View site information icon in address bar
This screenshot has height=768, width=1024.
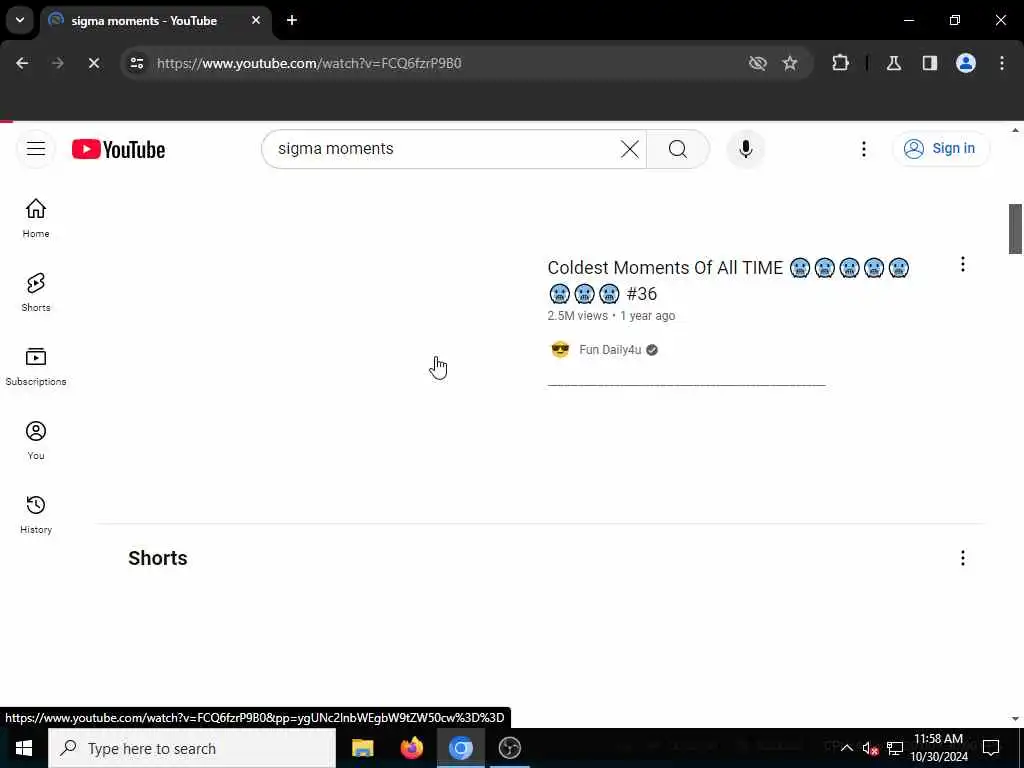(136, 63)
